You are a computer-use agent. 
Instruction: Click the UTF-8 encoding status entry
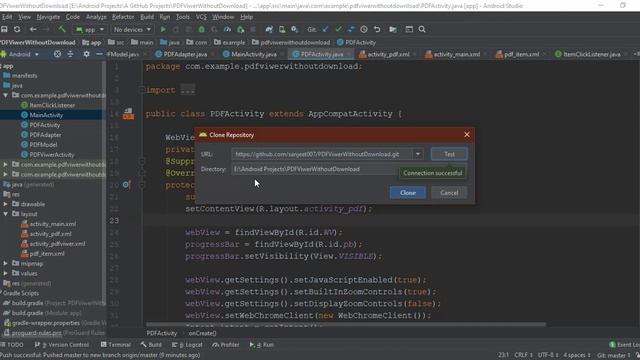pyautogui.click(x=547, y=355)
